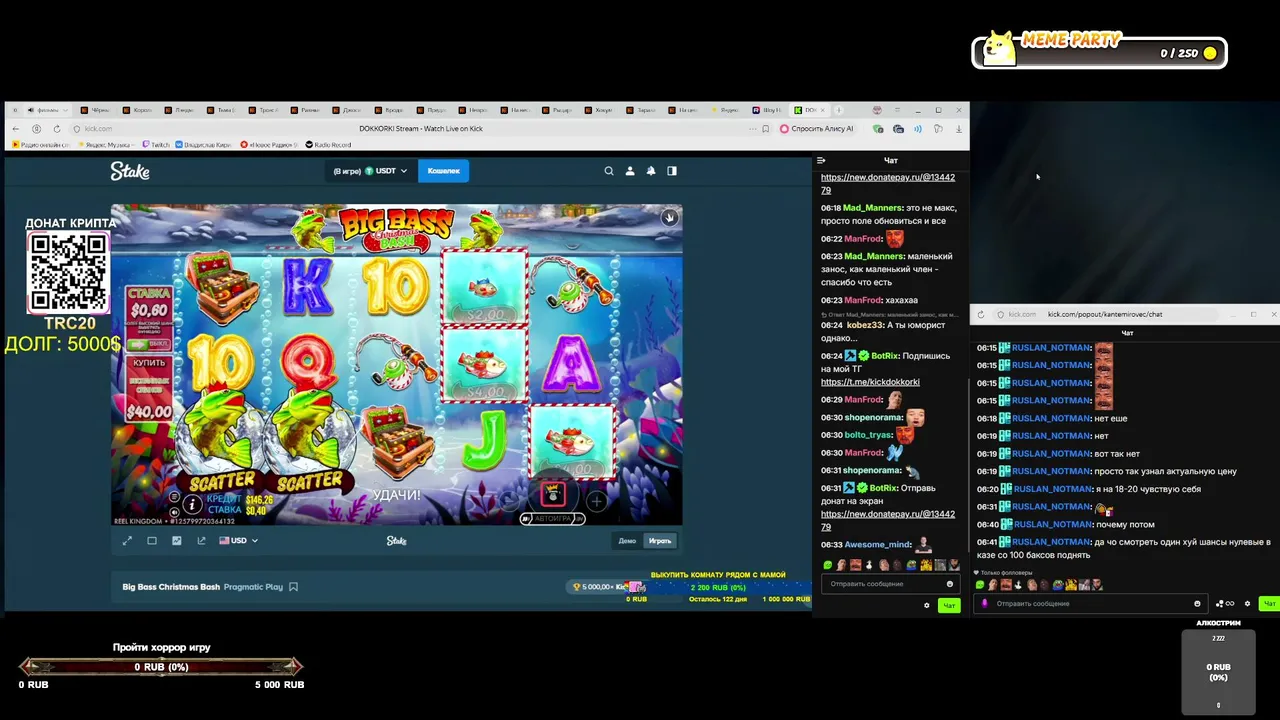Click the 2 200 RUB donation goal bar
Screen dimensions: 1280x720
[x=718, y=588]
